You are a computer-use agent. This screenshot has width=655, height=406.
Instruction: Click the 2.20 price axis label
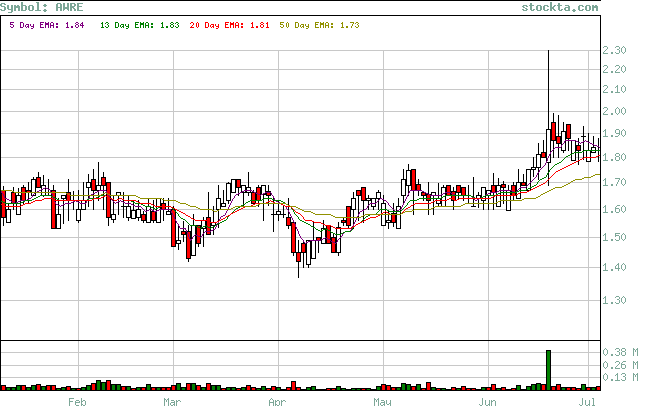tap(614, 69)
